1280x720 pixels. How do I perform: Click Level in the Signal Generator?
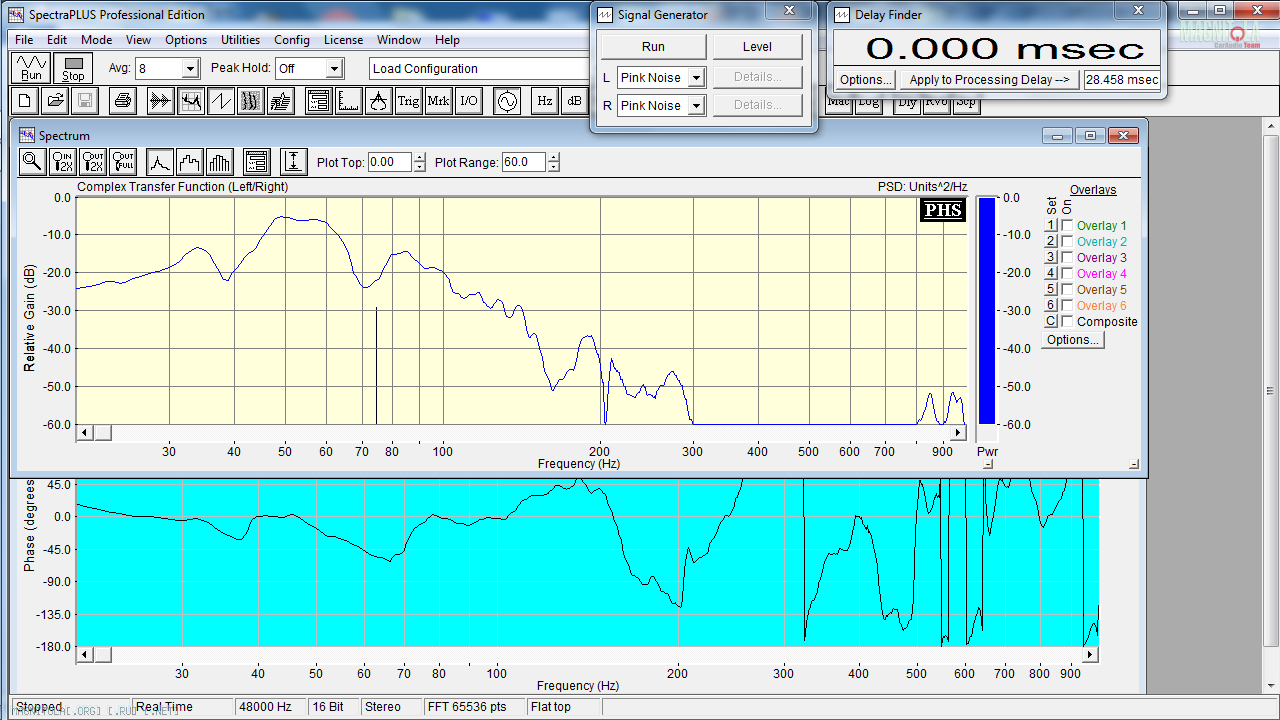[757, 47]
